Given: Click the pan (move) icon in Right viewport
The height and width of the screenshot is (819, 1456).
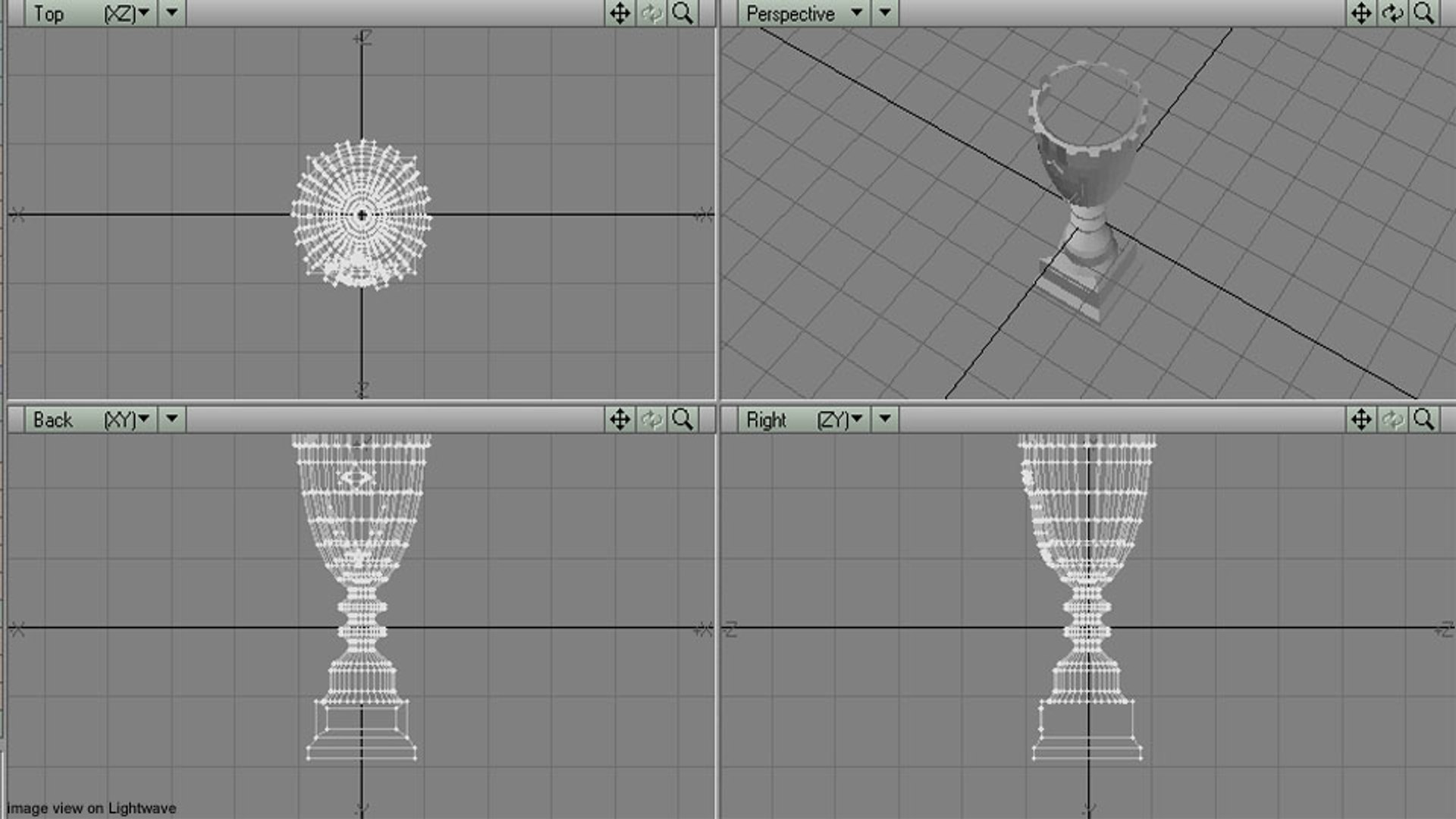Looking at the screenshot, I should point(1361,419).
